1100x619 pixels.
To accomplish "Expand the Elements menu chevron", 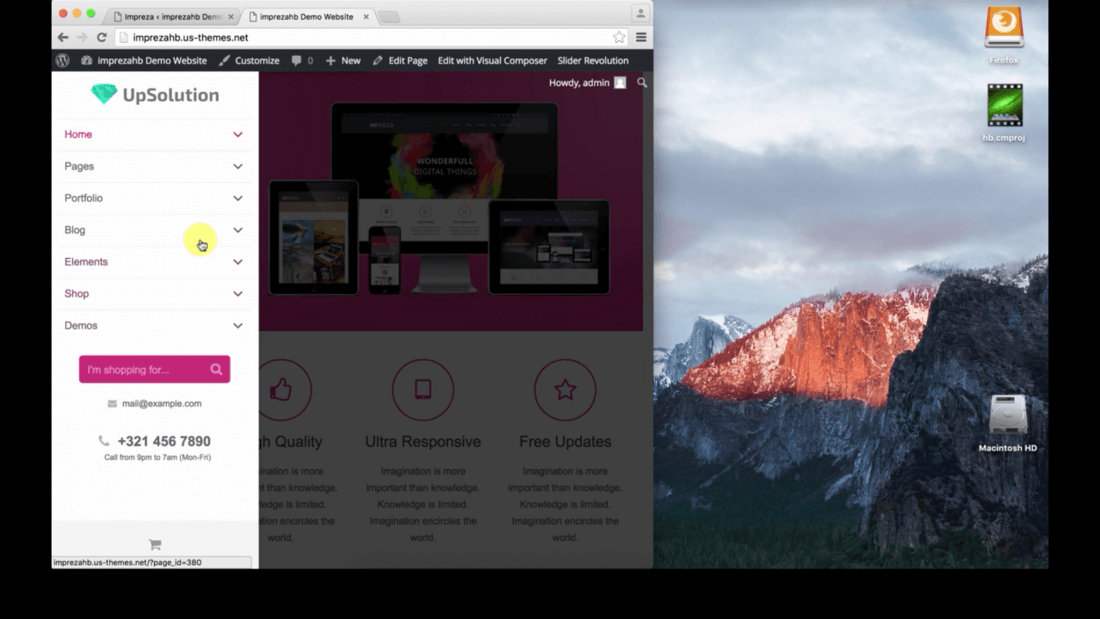I will (238, 262).
